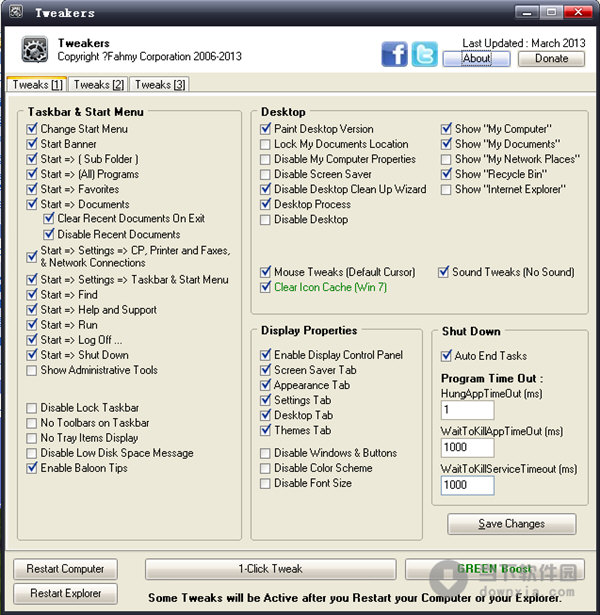Select the Tweaks [1] tab
Viewport: 600px width, 615px height.
[37, 84]
